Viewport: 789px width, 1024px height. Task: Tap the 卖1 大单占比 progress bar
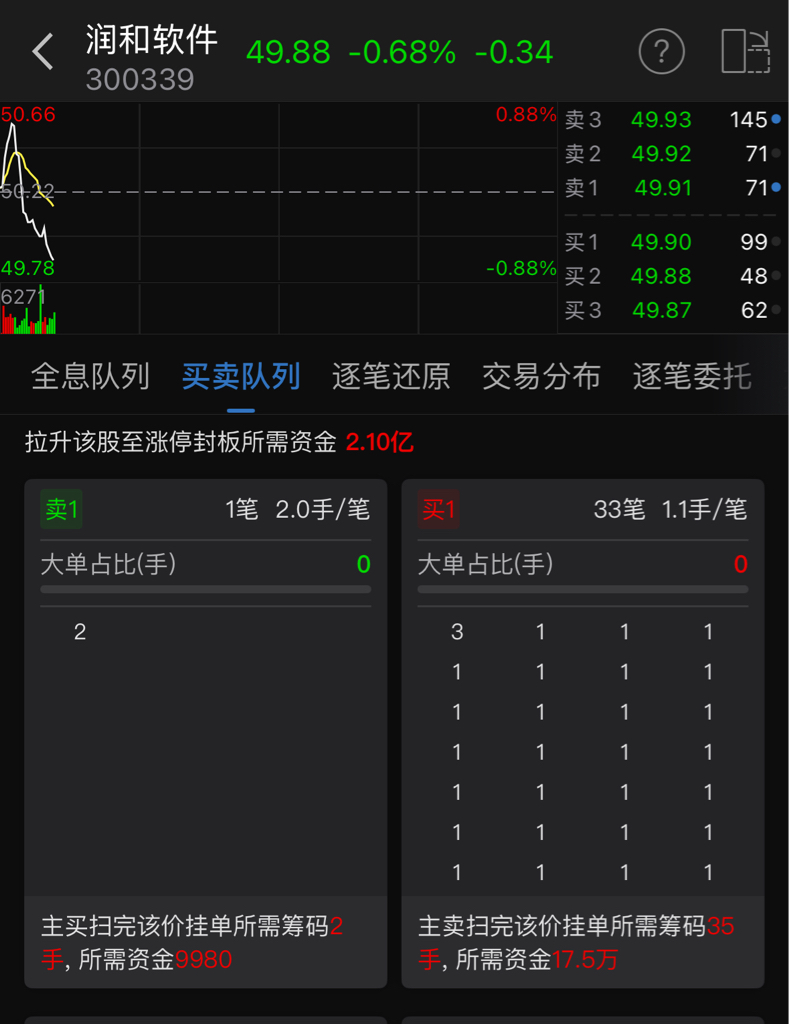pos(206,589)
